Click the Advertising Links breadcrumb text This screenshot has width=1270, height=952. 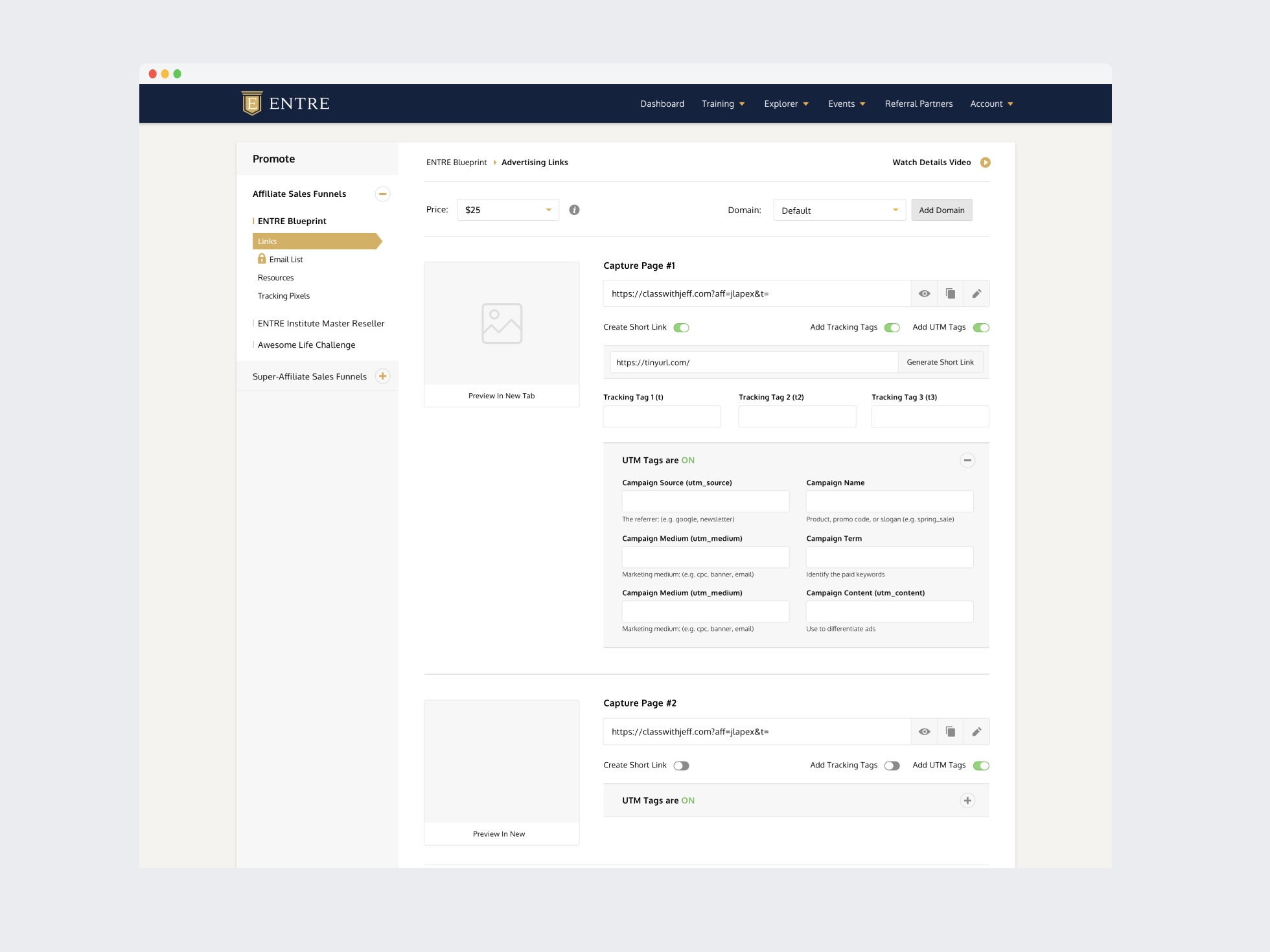pyautogui.click(x=535, y=163)
